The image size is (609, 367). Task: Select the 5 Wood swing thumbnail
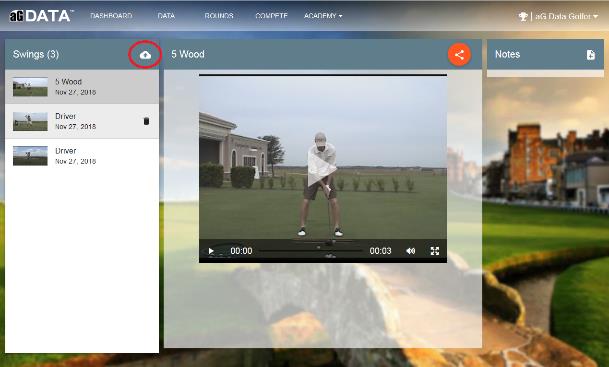pos(30,87)
